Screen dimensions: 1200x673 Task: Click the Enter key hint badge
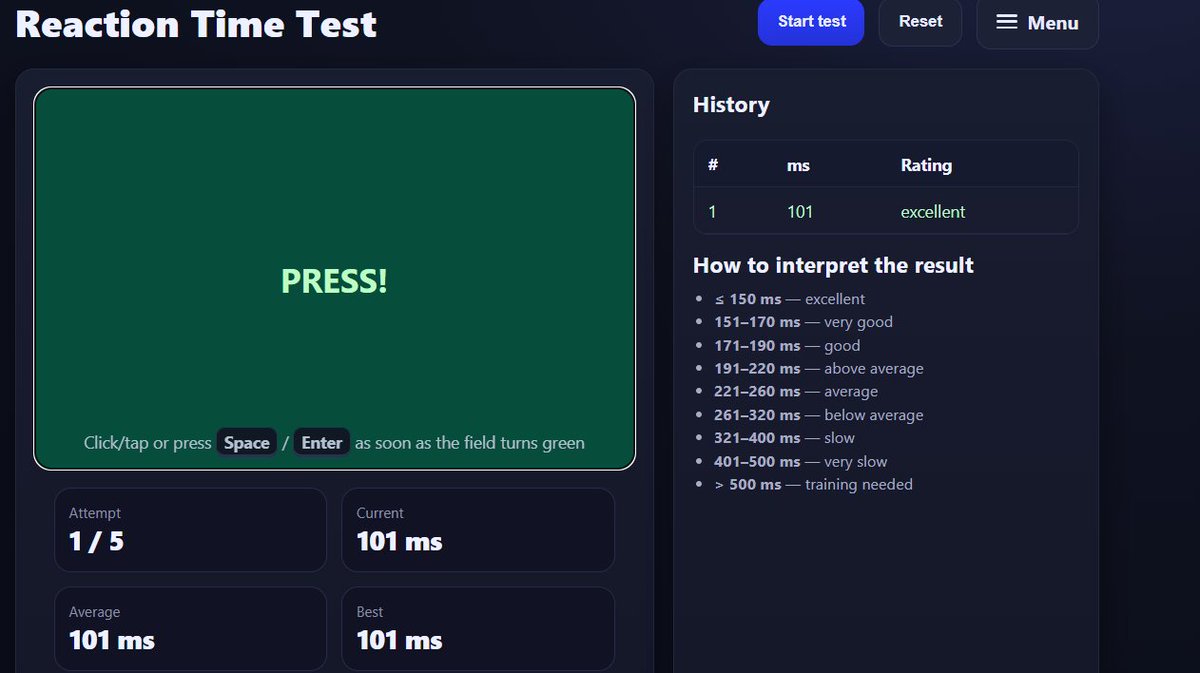(322, 443)
